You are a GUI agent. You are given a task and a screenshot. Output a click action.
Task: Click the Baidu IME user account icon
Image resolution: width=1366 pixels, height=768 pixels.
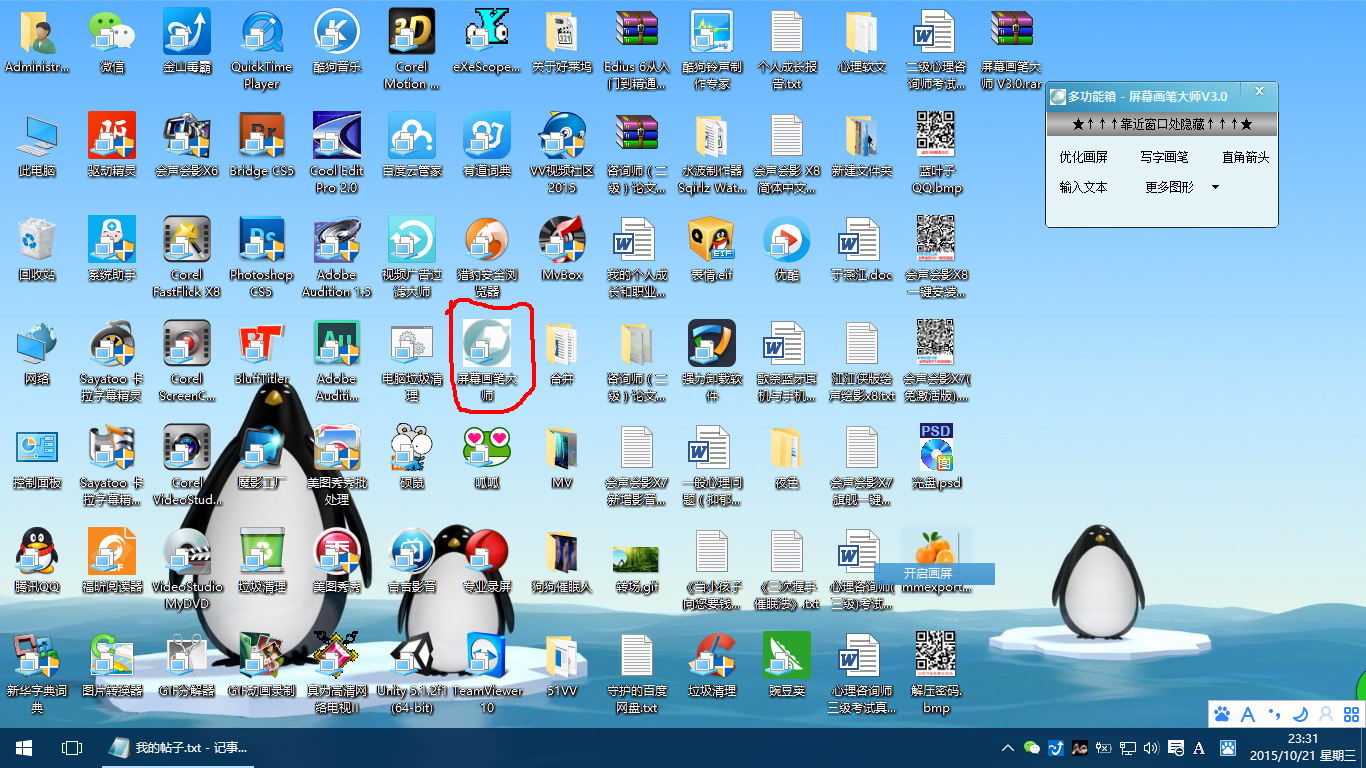point(1326,714)
